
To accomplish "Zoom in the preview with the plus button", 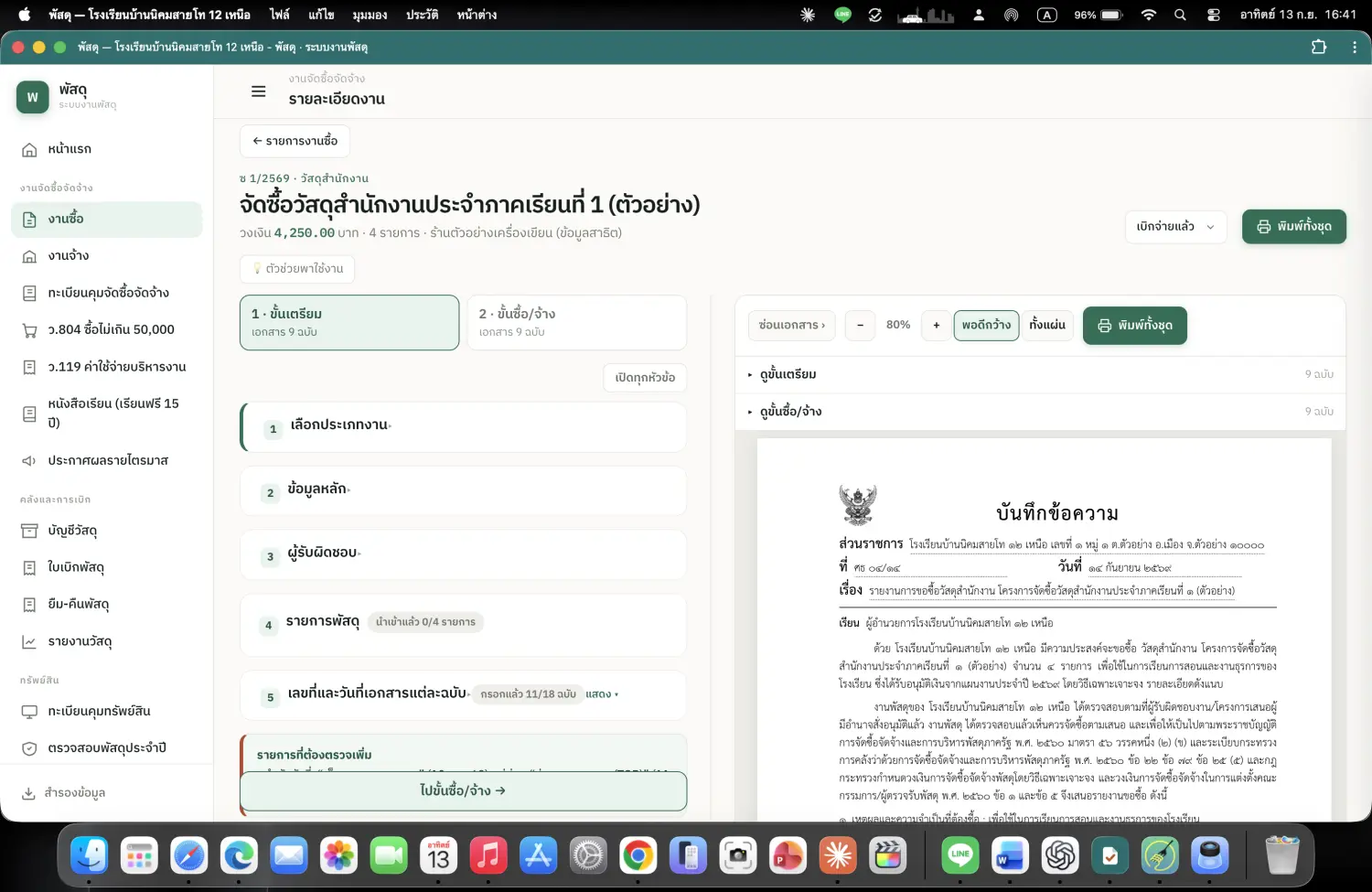I will 936,326.
